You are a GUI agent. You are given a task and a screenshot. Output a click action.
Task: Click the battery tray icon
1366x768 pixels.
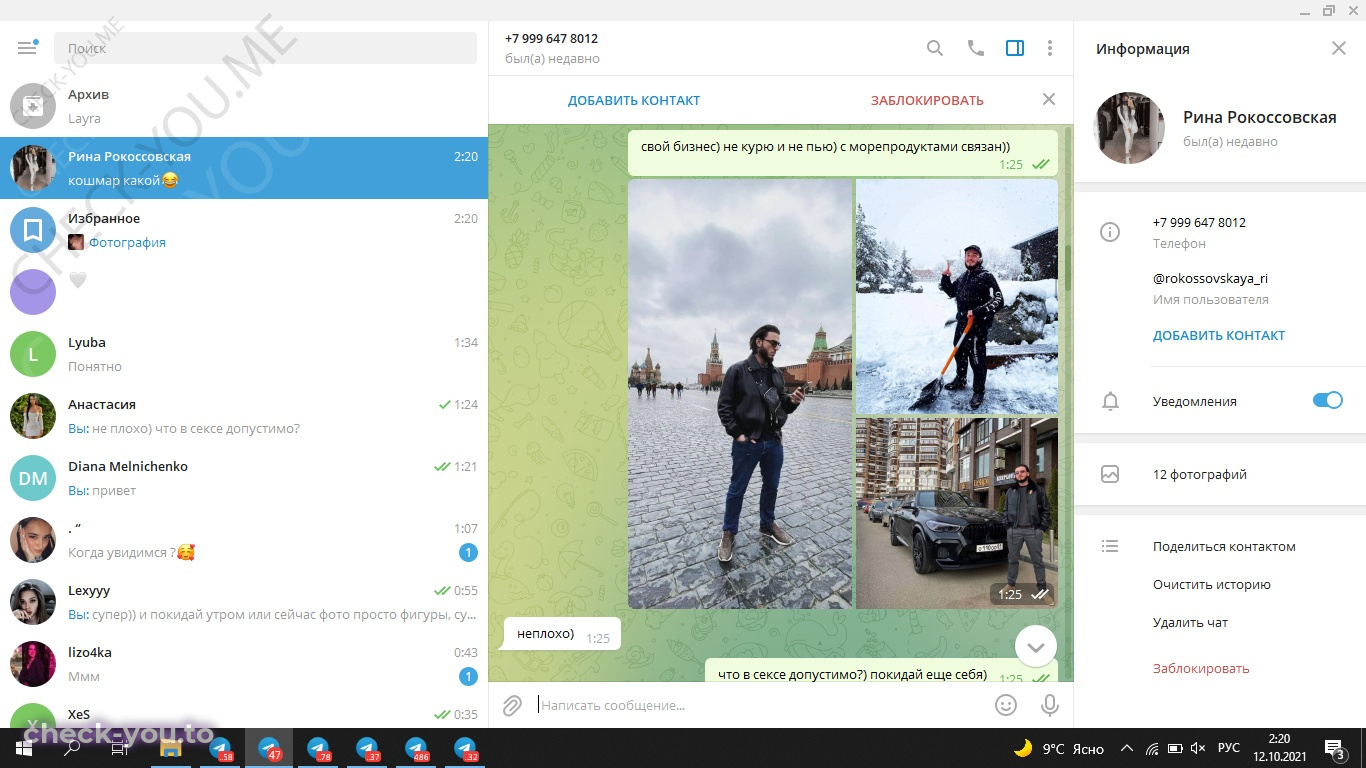pyautogui.click(x=1175, y=748)
